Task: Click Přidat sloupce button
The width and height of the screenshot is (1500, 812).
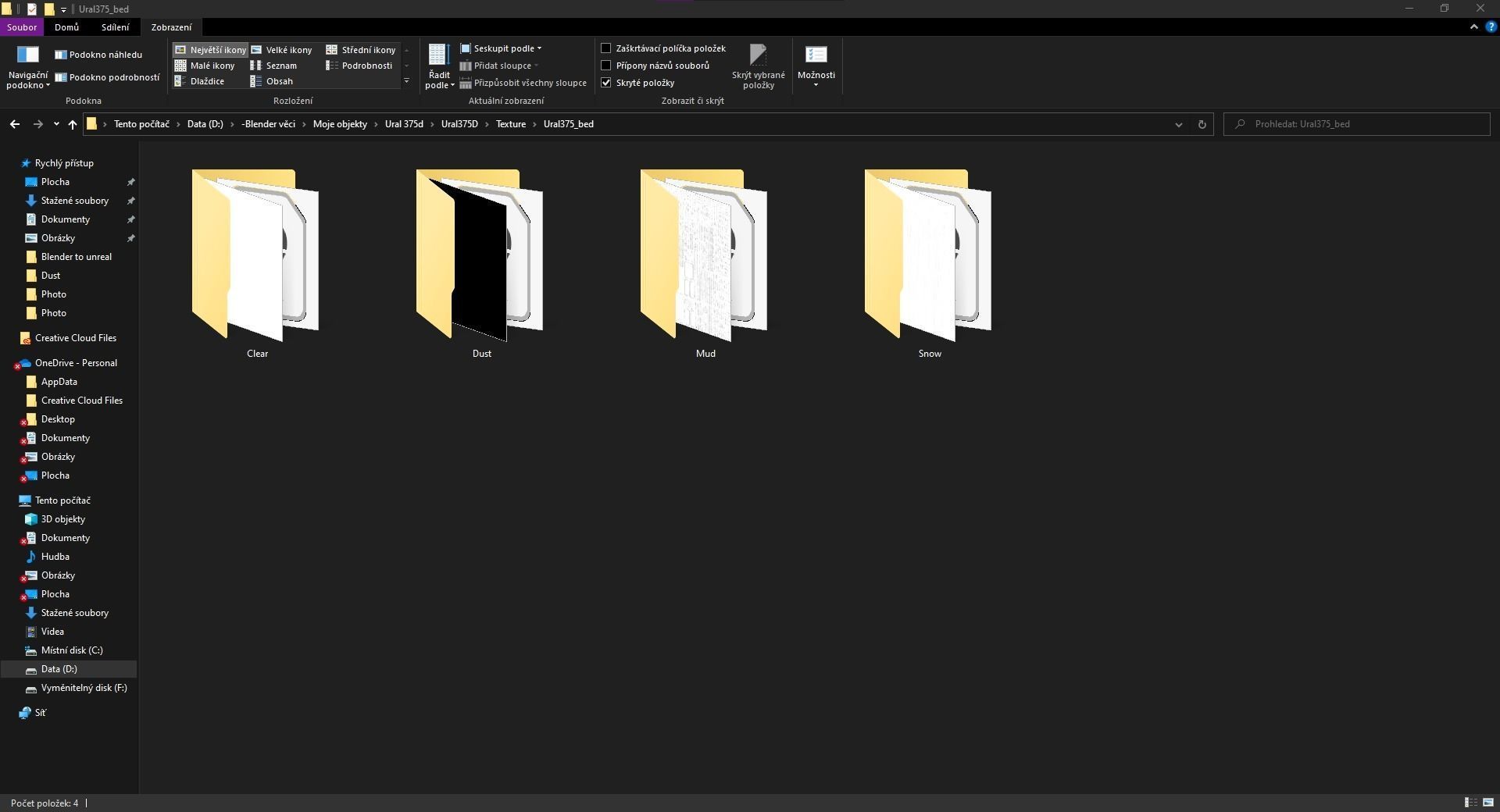Action: click(x=499, y=66)
